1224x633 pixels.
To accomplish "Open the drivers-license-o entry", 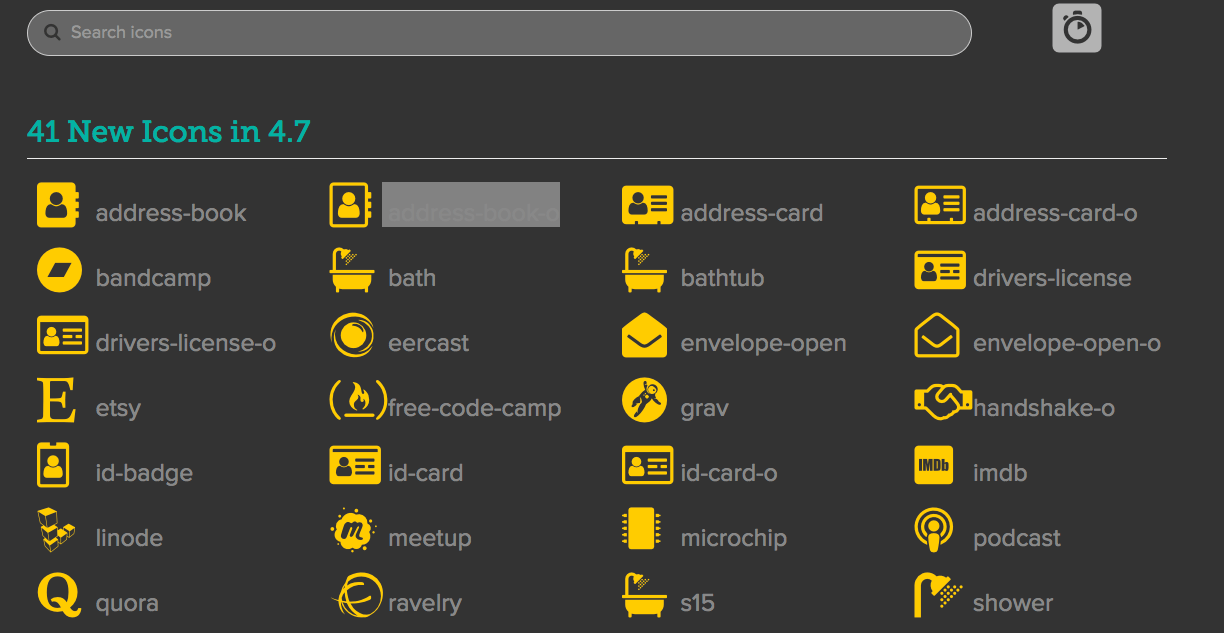I will (64, 335).
